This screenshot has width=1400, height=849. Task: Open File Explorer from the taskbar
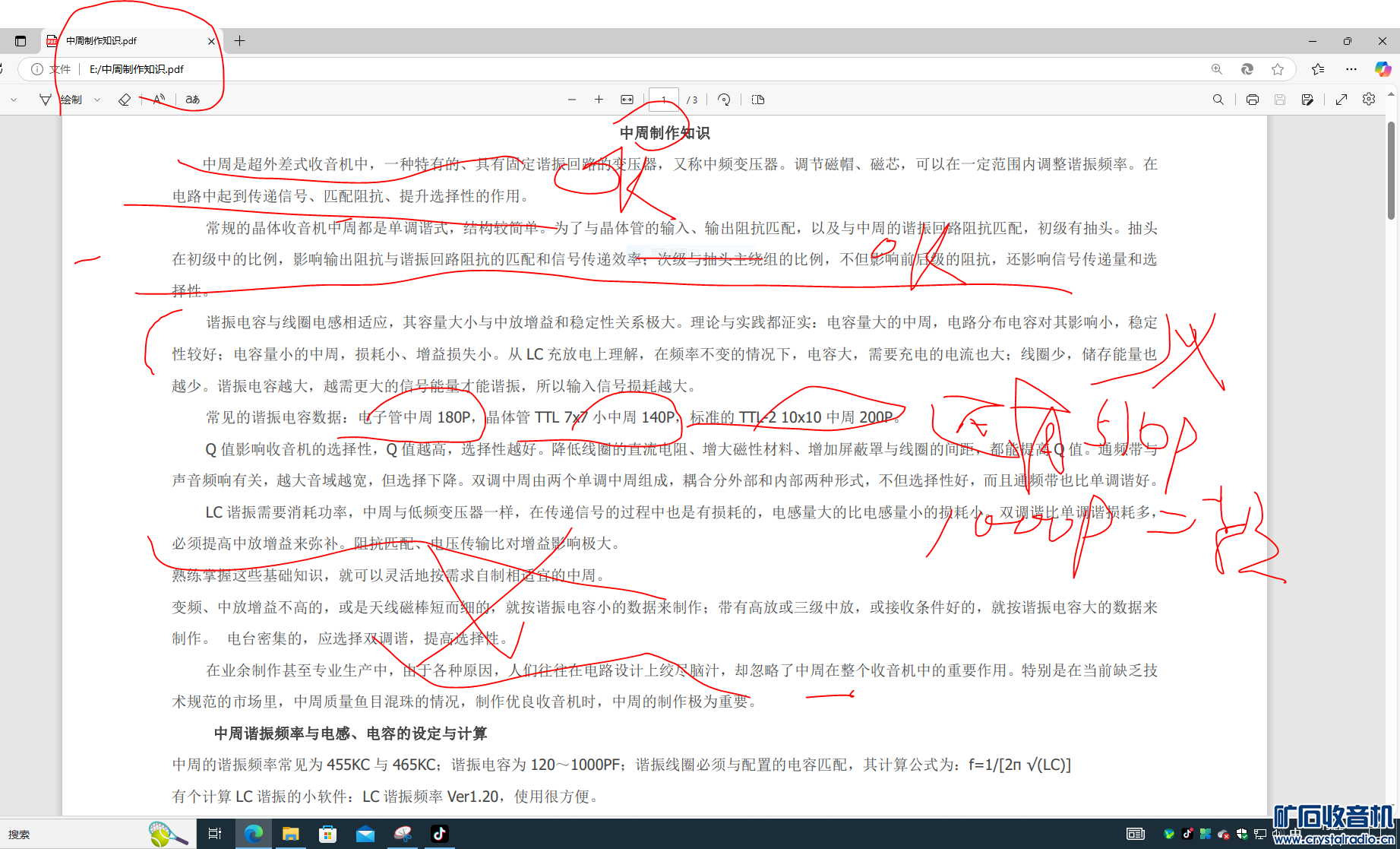(290, 834)
